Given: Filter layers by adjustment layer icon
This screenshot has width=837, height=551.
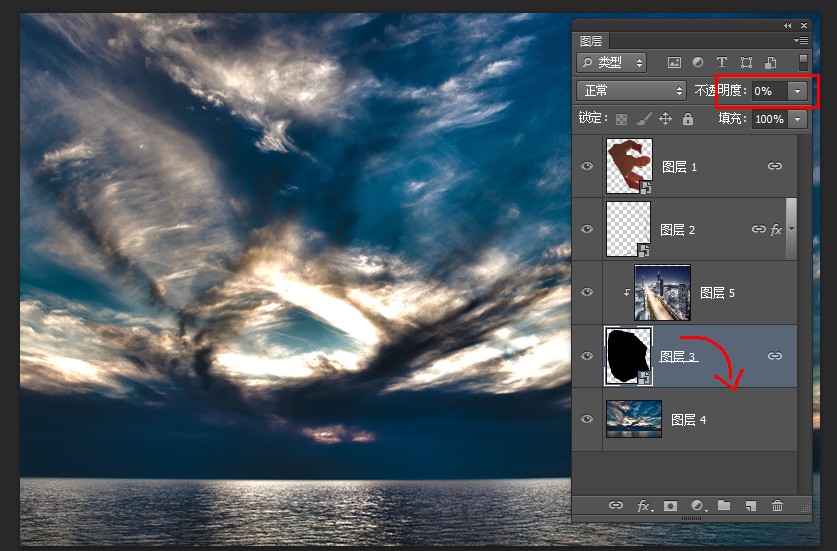Looking at the screenshot, I should point(698,62).
